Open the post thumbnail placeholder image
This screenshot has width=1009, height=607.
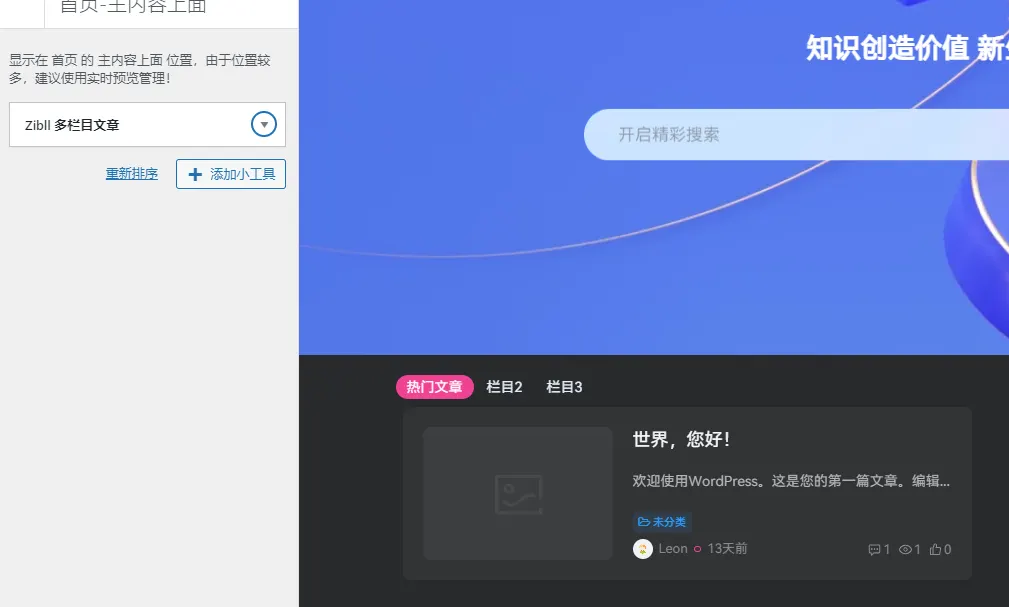518,494
